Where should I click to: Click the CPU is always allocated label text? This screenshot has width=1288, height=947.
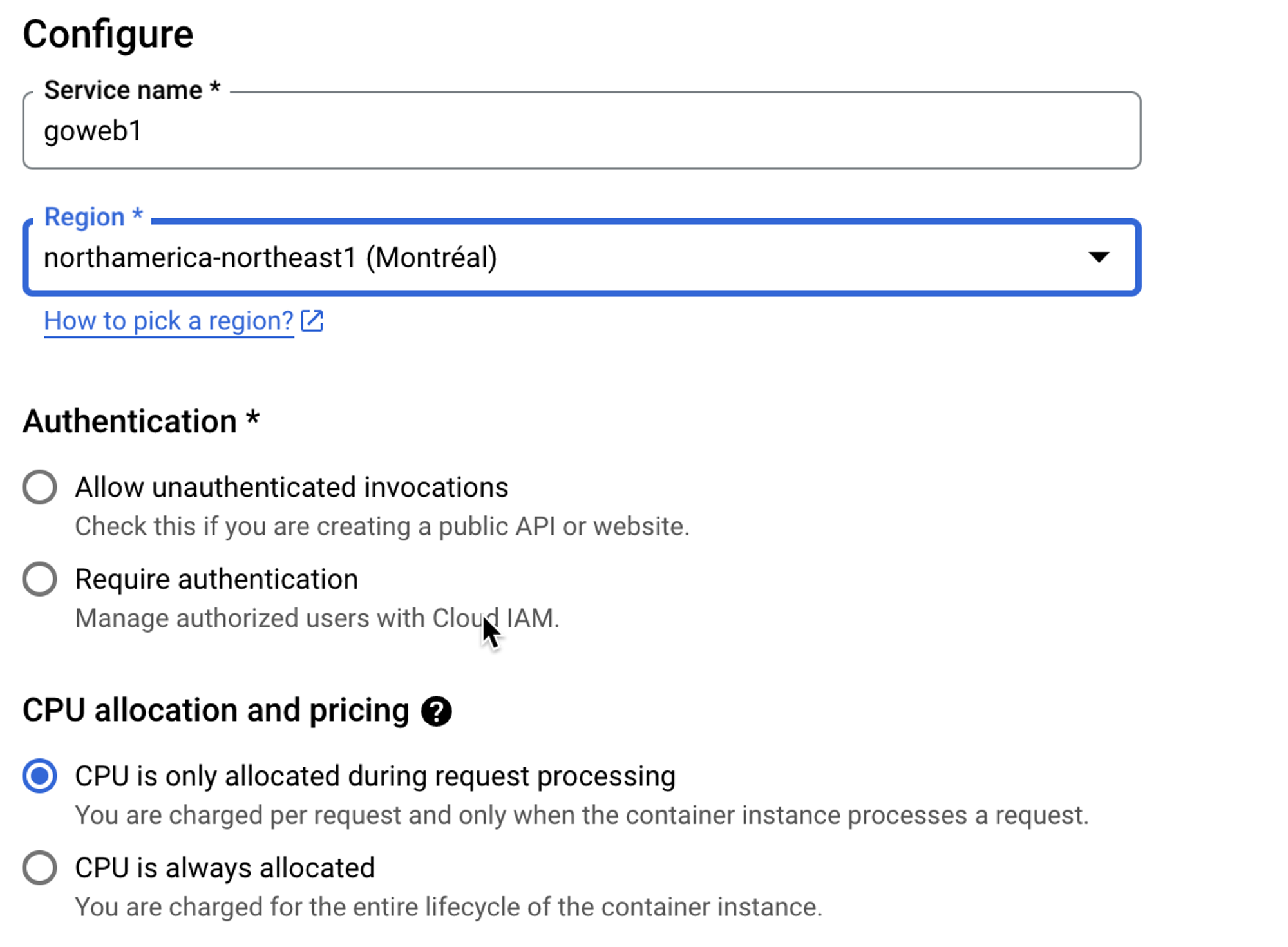click(x=225, y=868)
